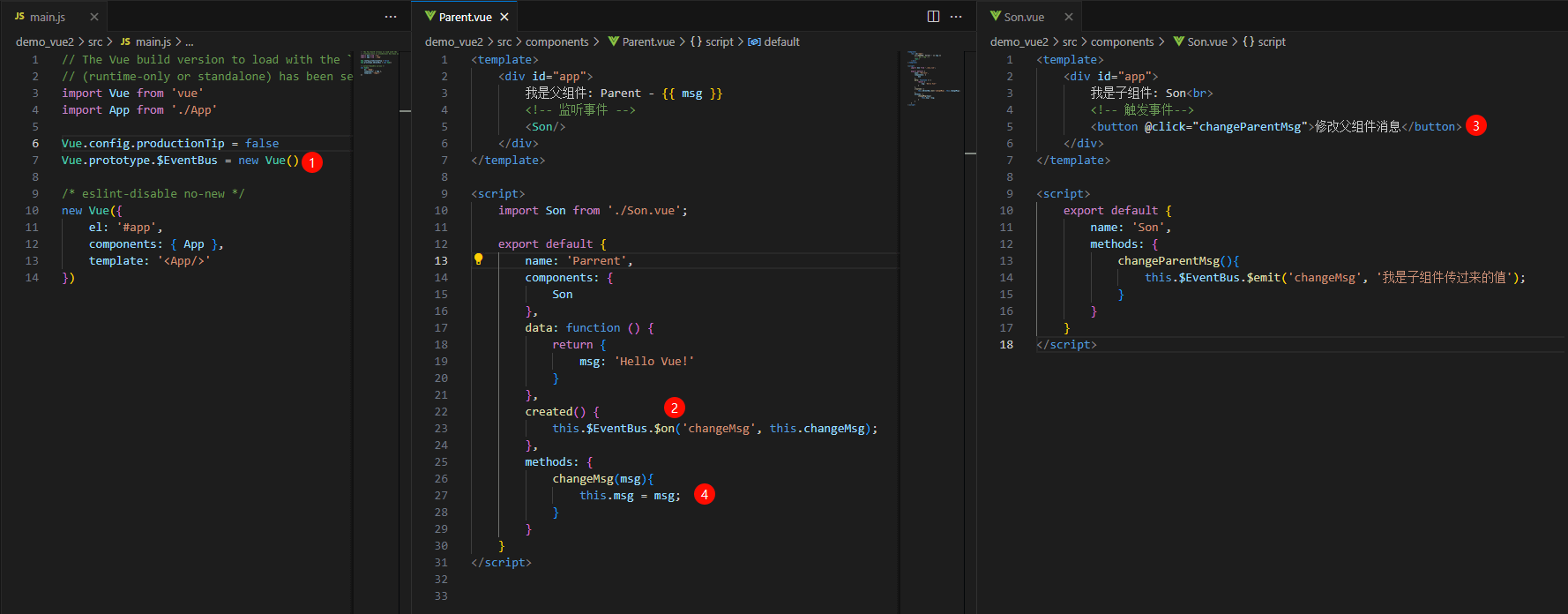The image size is (1568, 614).
Task: Click the lightbulb quick fix icon on line 13
Action: [479, 259]
